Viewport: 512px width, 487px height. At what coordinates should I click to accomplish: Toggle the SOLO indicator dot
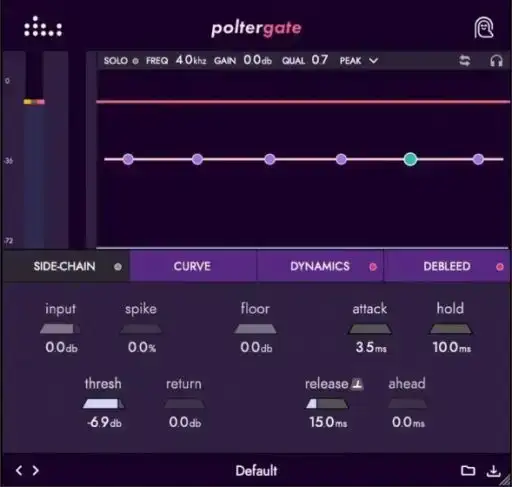(135, 61)
